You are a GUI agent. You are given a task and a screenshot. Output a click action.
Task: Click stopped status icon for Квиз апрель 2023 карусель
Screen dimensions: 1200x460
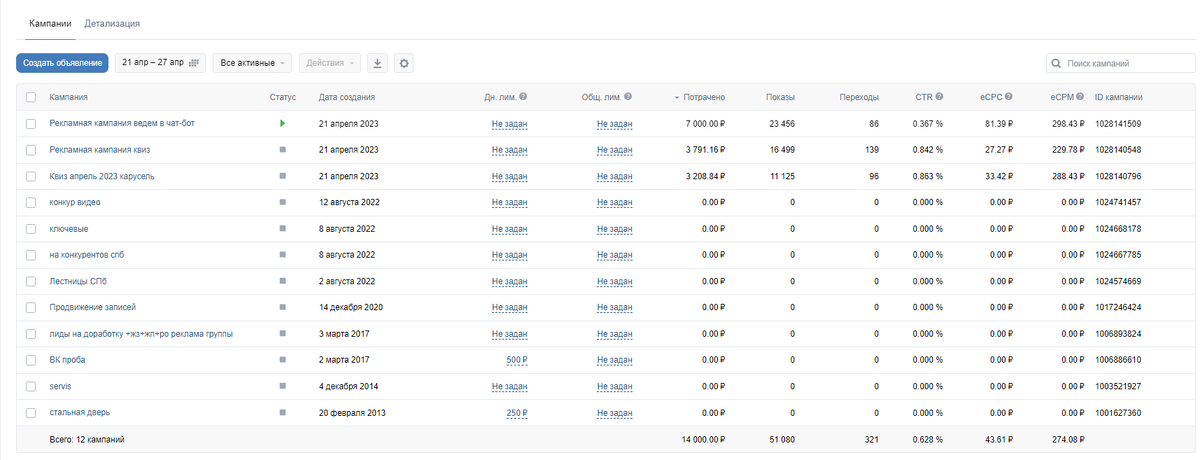[283, 176]
